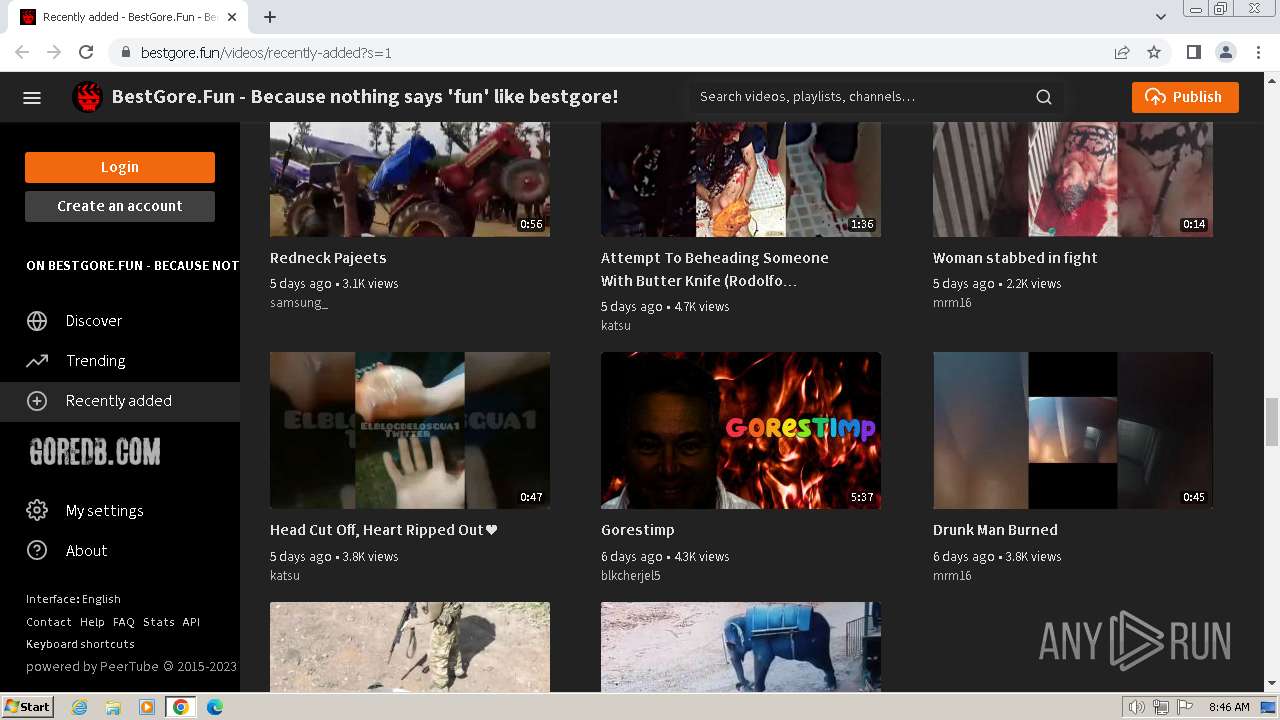The width and height of the screenshot is (1280, 720).
Task: Open the Drunk Man Burned thumbnail
Action: tap(1073, 430)
